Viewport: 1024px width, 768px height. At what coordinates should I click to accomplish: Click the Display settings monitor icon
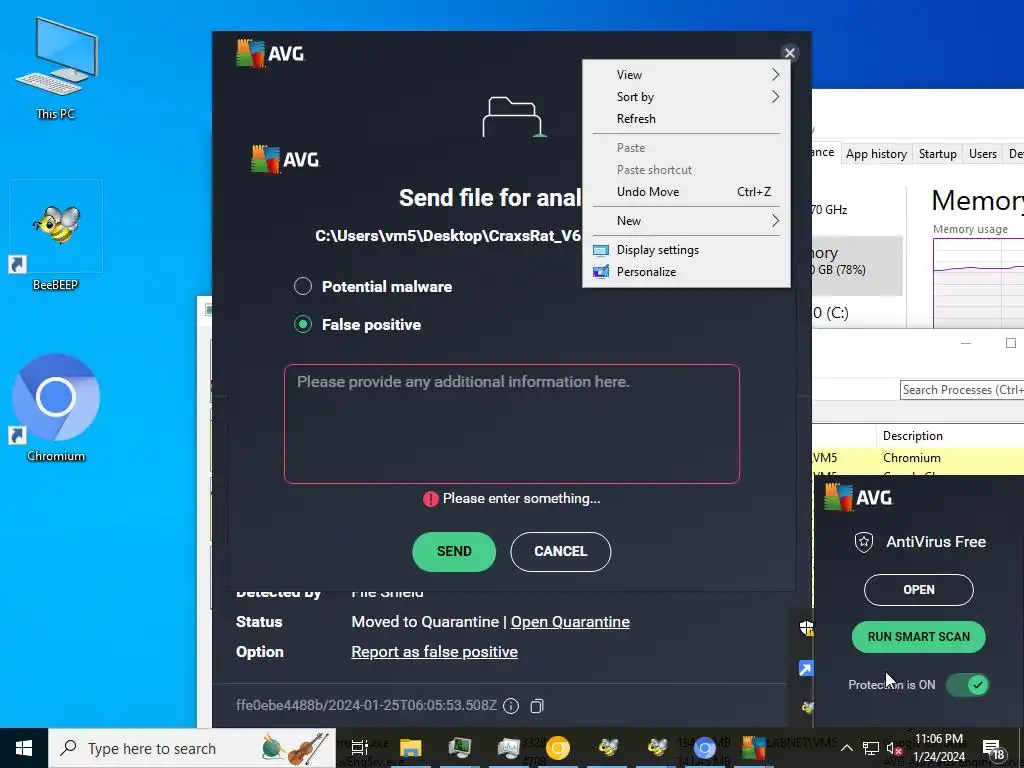pyautogui.click(x=601, y=250)
